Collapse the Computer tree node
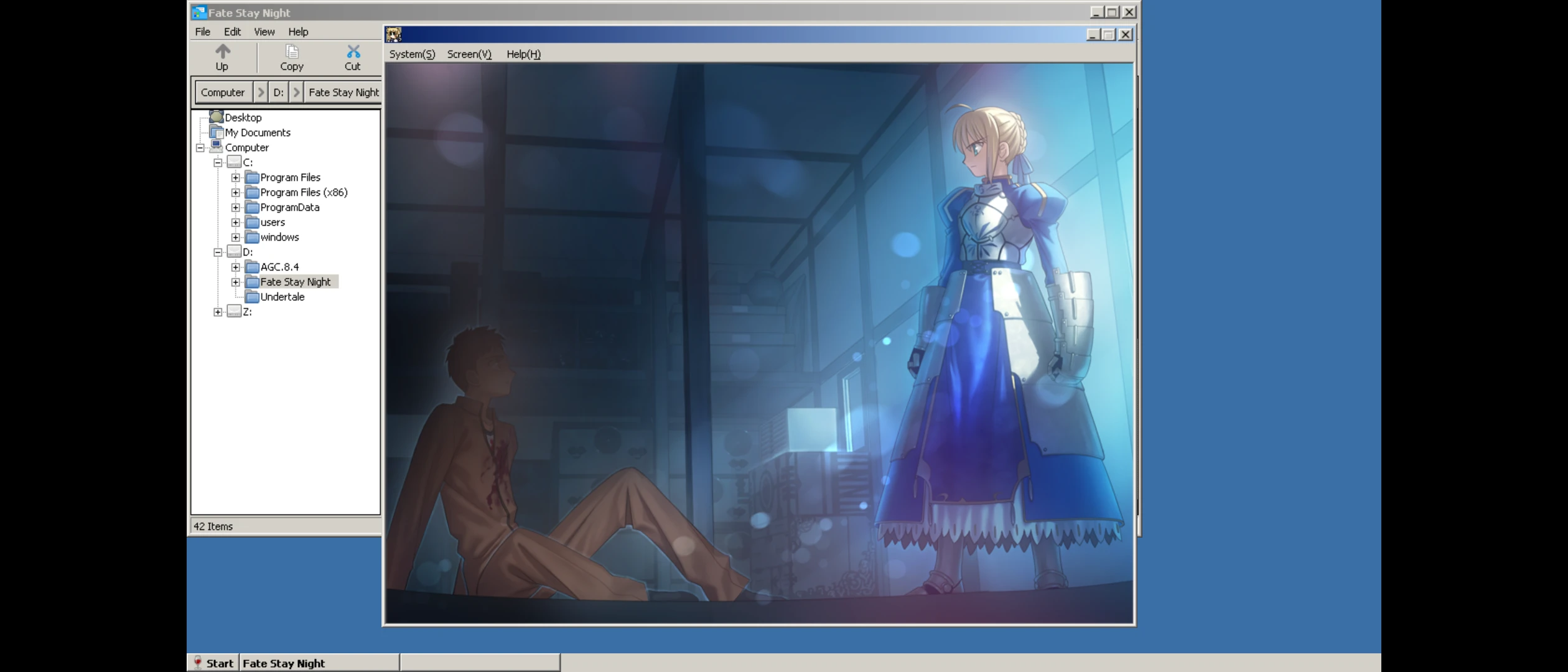The height and width of the screenshot is (672, 1568). [x=200, y=147]
